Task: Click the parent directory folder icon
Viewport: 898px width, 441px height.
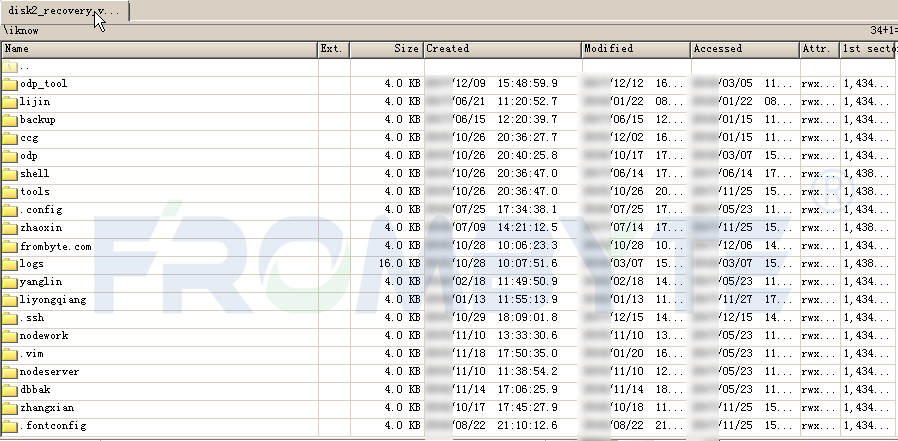Action: pyautogui.click(x=10, y=67)
